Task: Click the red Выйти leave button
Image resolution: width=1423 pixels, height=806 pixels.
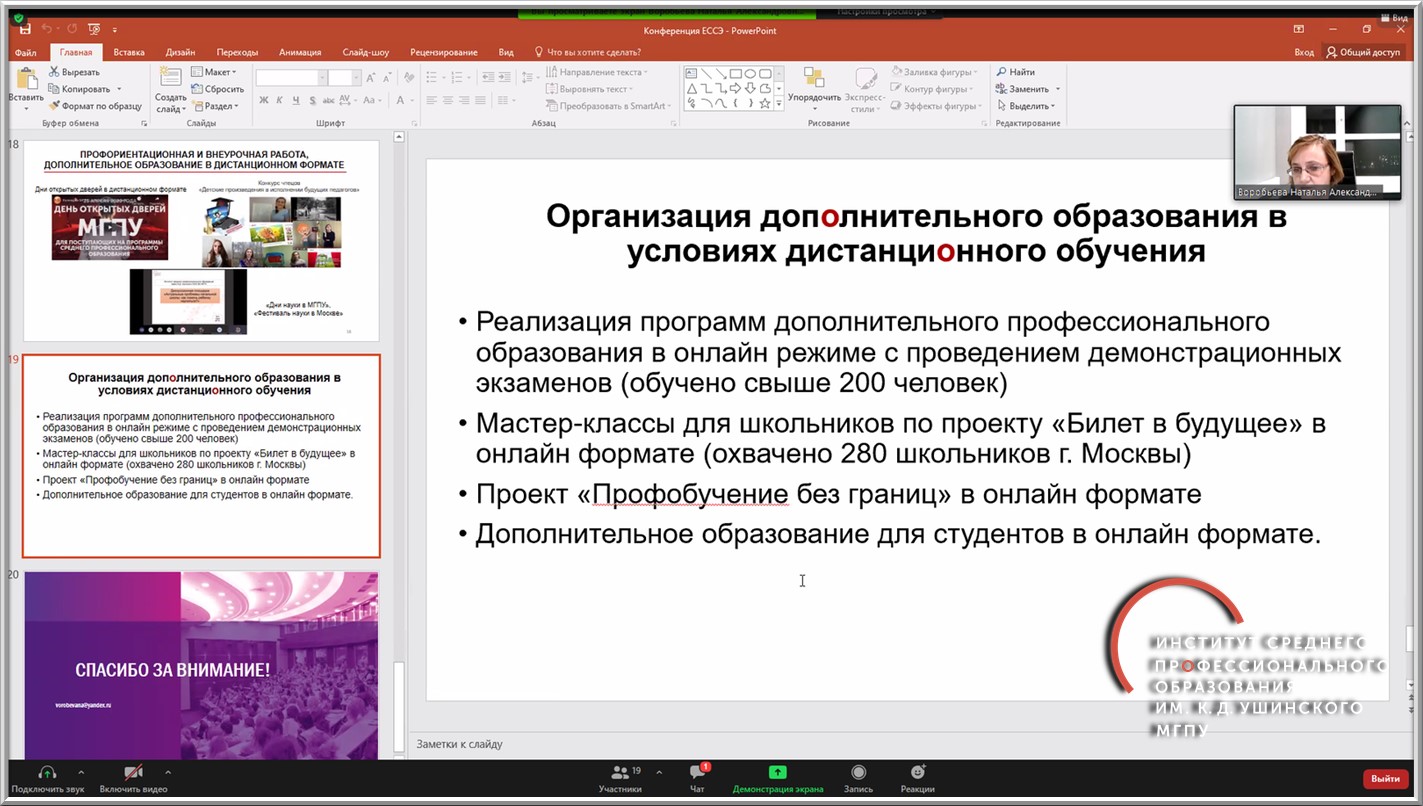Action: tap(1385, 778)
